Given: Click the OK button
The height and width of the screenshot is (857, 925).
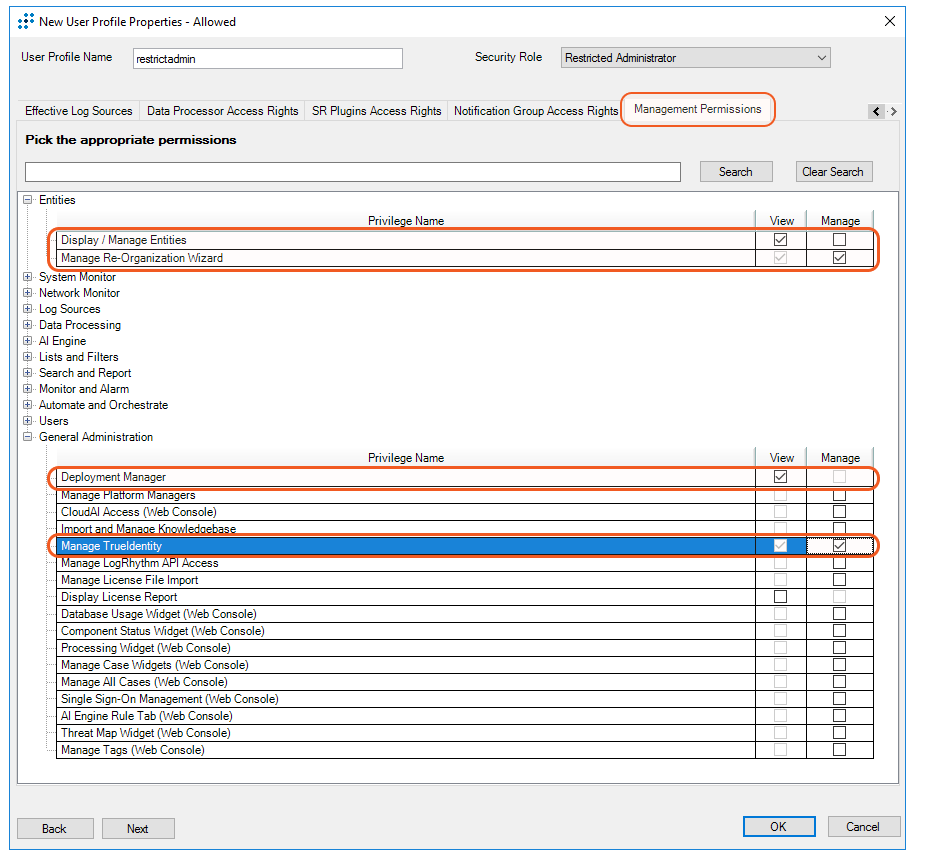Looking at the screenshot, I should pos(778,827).
